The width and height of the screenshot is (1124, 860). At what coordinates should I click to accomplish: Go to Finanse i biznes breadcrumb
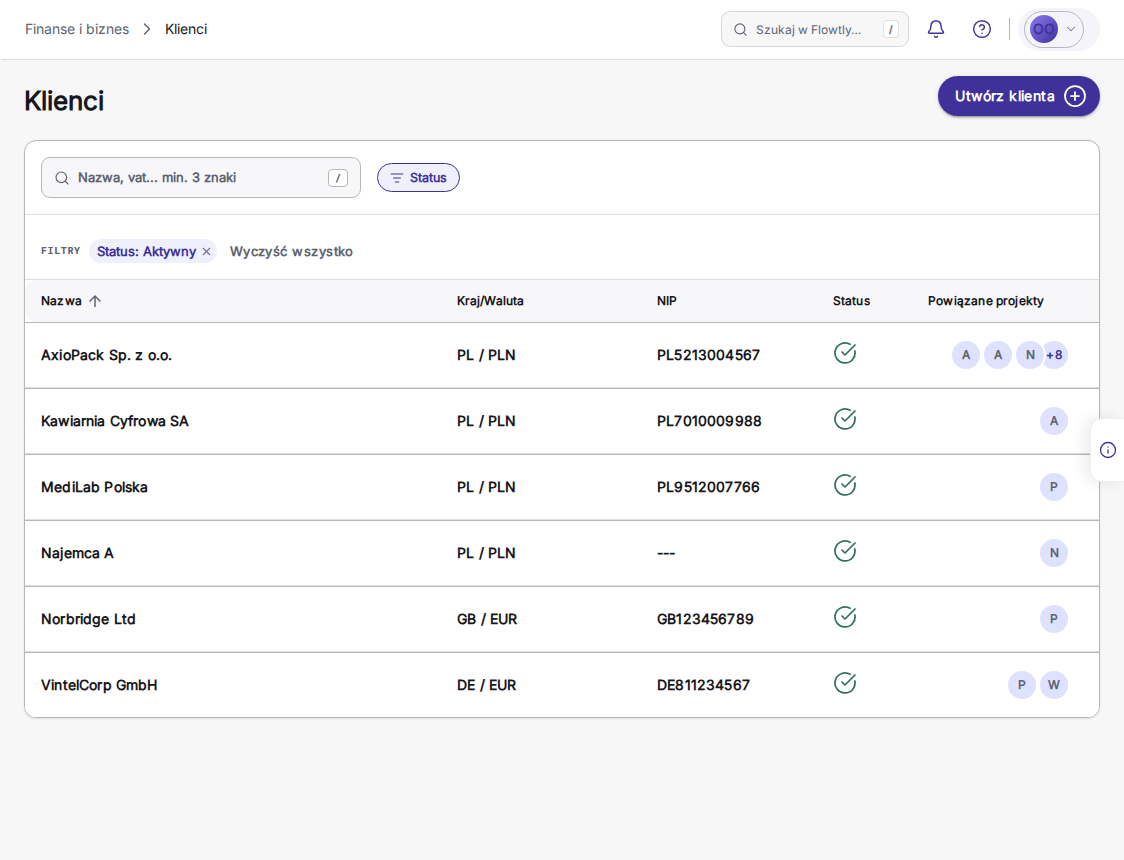tap(77, 29)
